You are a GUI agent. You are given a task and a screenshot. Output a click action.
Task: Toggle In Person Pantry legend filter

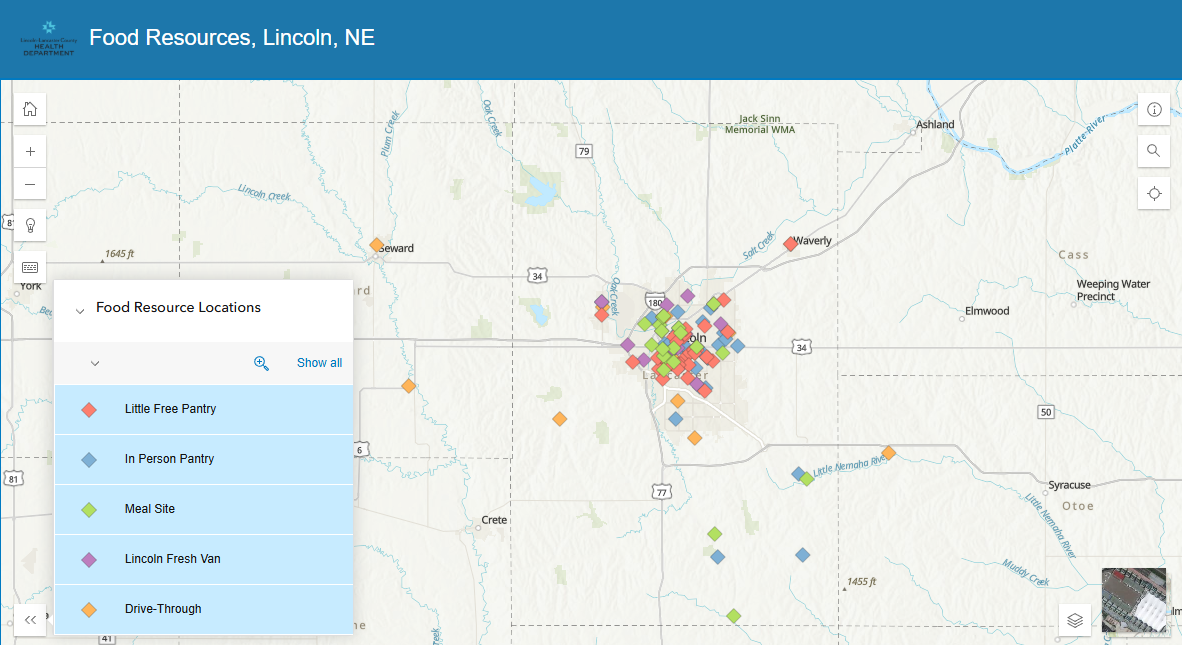pos(204,459)
